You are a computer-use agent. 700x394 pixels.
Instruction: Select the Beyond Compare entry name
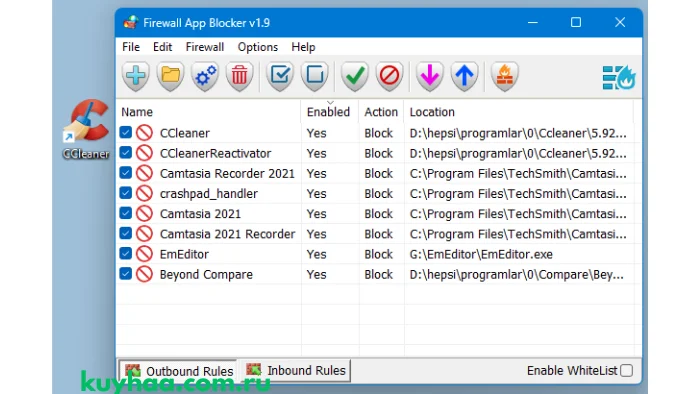(x=206, y=274)
